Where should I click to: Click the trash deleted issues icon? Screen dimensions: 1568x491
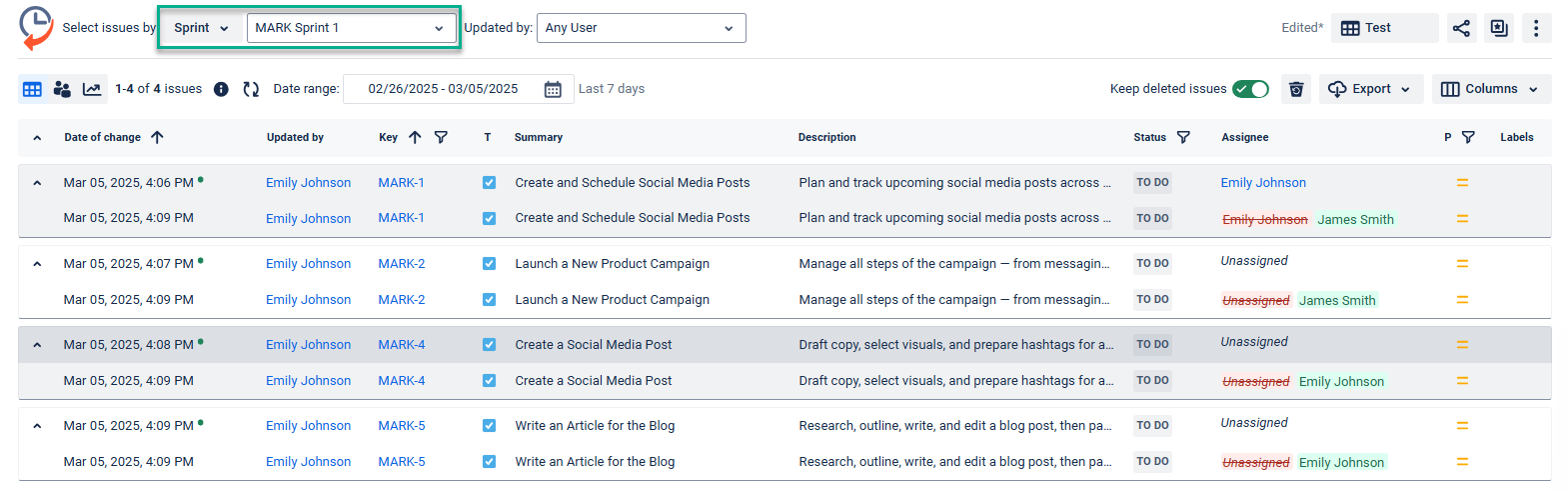point(1296,89)
